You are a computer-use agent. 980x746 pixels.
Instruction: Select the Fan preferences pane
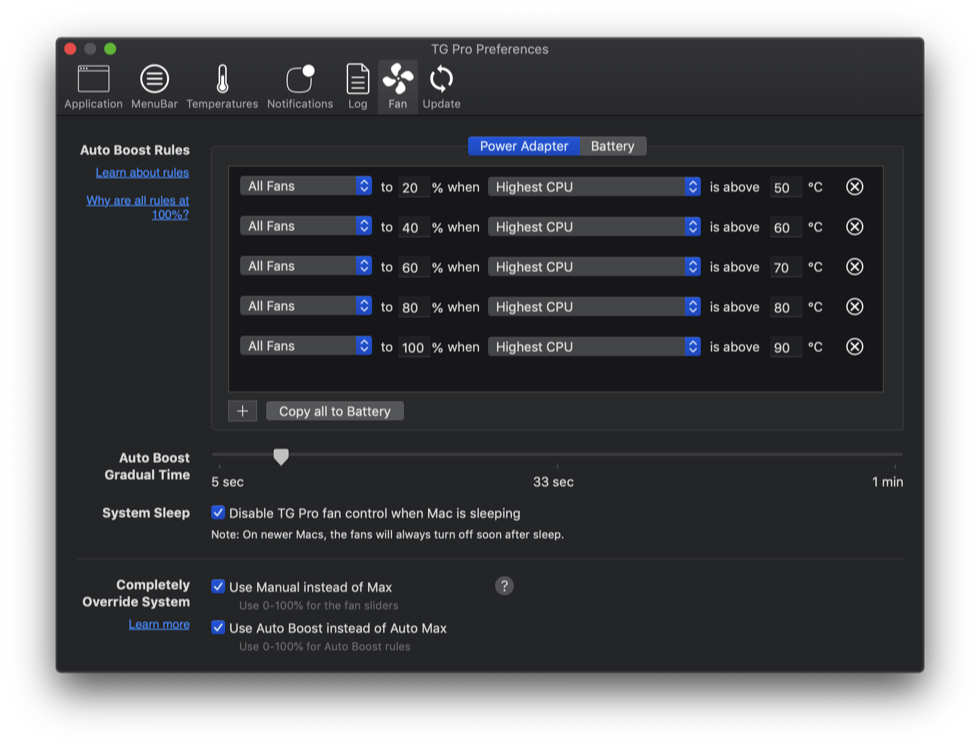coord(398,87)
